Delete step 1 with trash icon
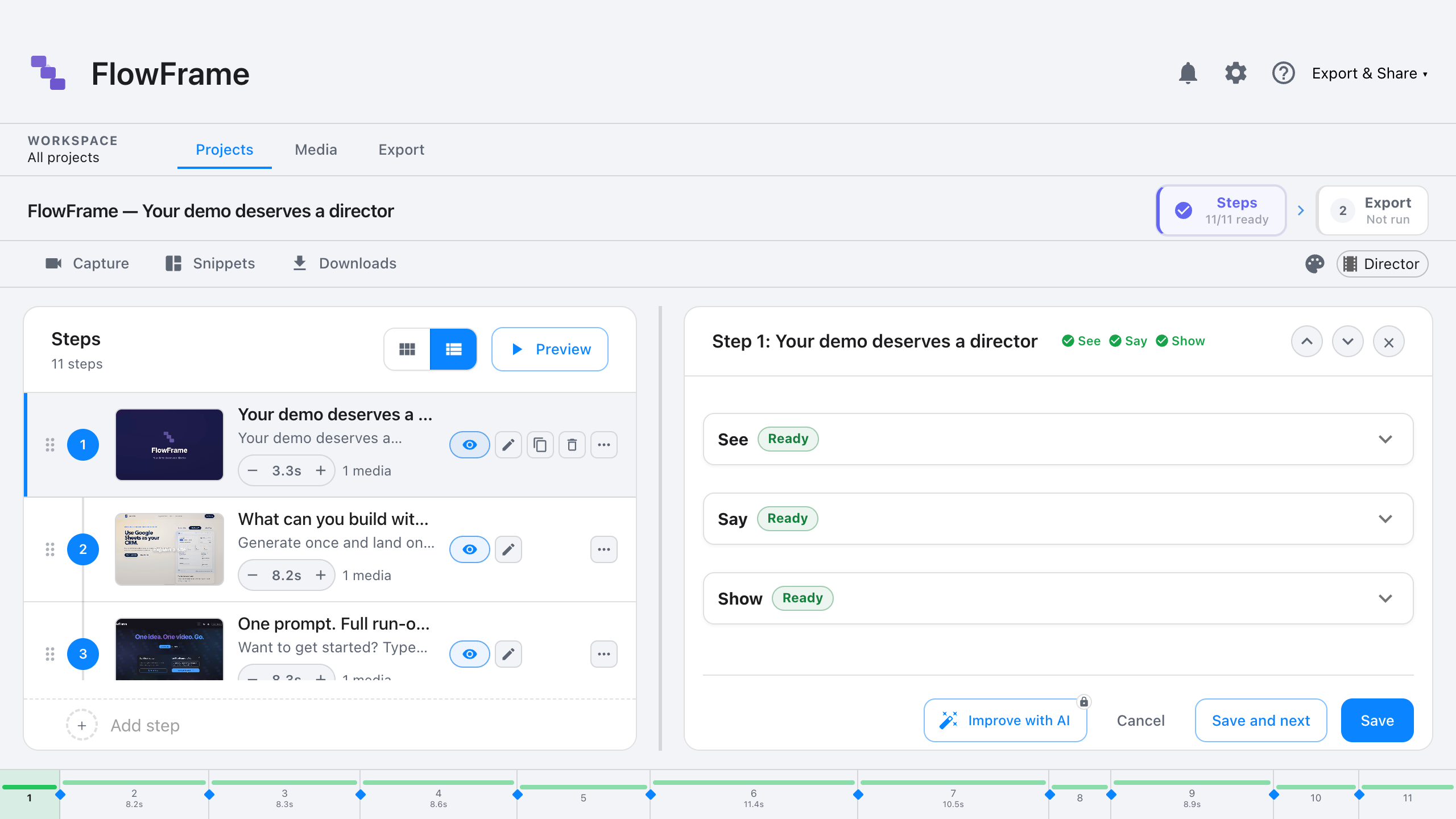This screenshot has width=1456, height=819. [x=572, y=445]
